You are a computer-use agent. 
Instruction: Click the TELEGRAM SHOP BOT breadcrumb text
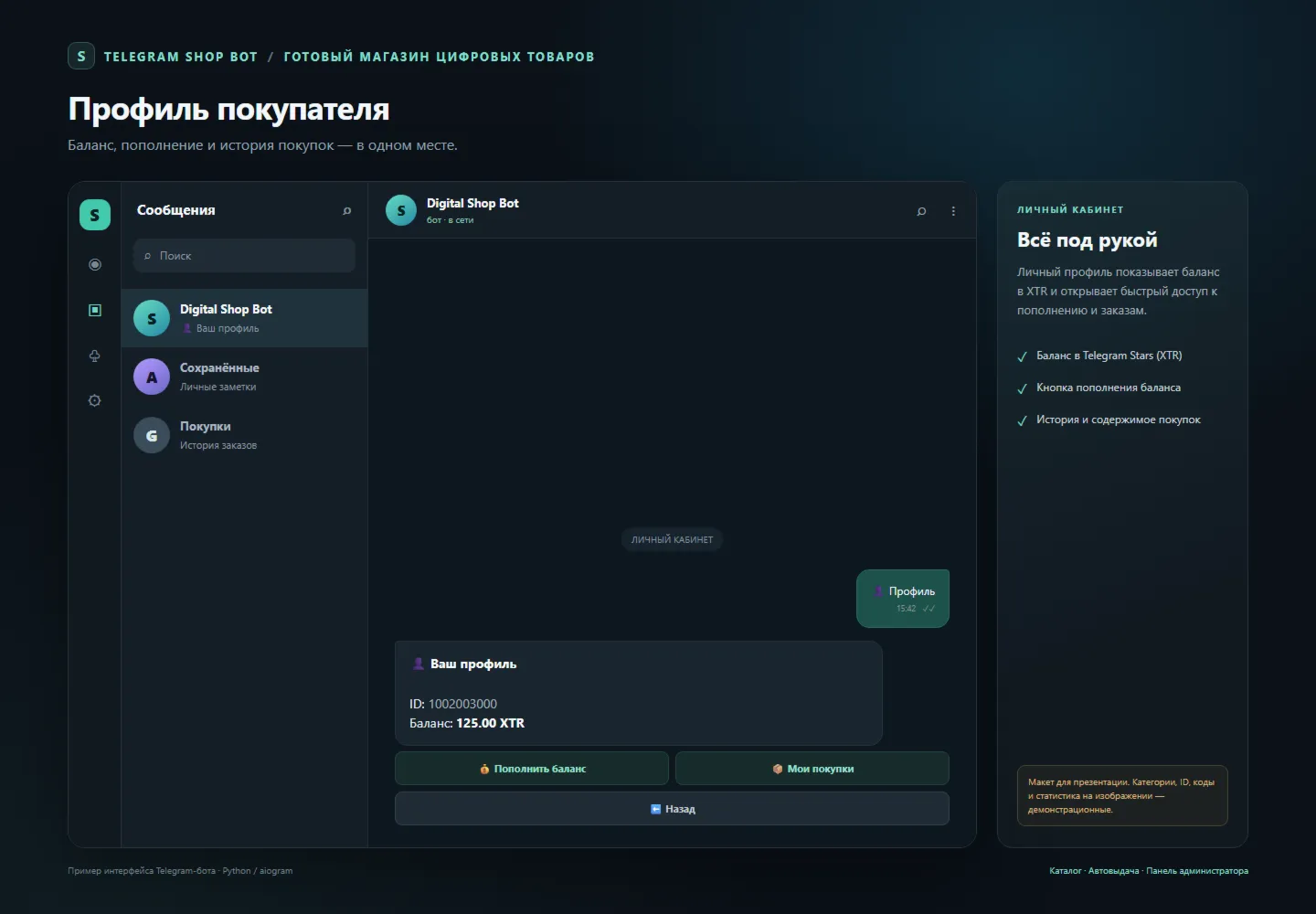pos(181,57)
